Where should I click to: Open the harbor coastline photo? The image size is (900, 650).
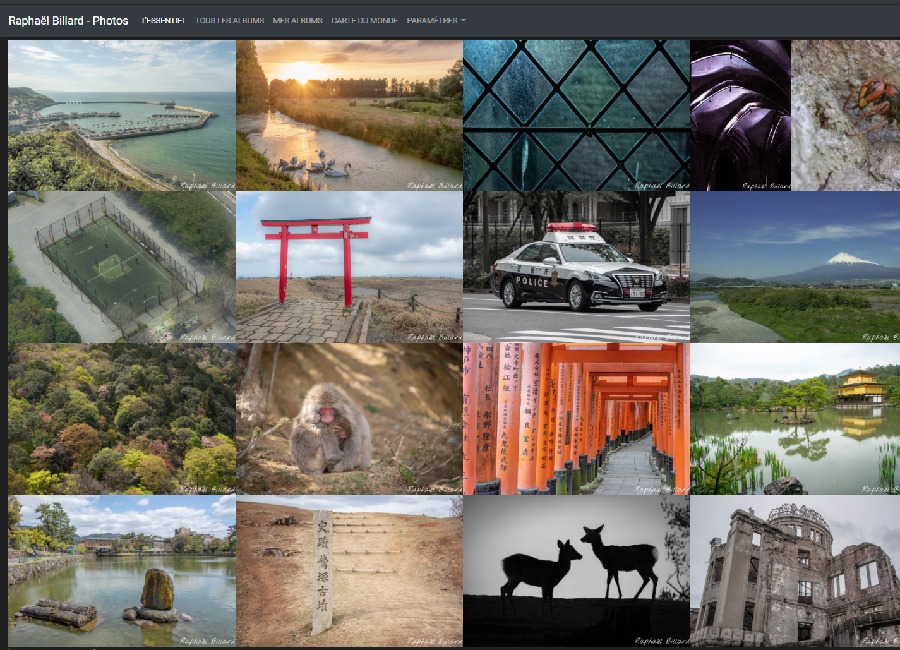(122, 115)
